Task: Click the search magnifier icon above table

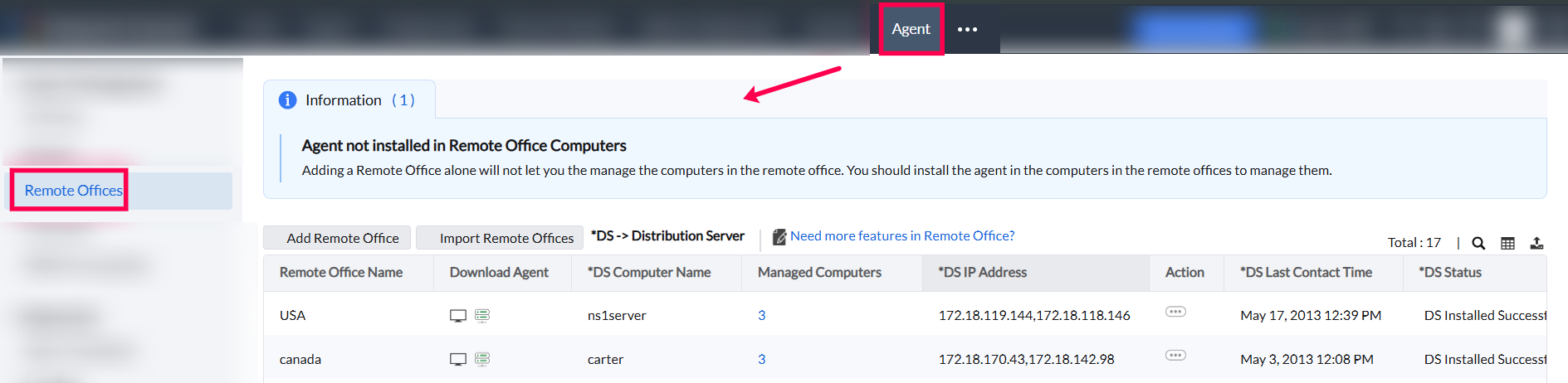Action: (x=1478, y=243)
